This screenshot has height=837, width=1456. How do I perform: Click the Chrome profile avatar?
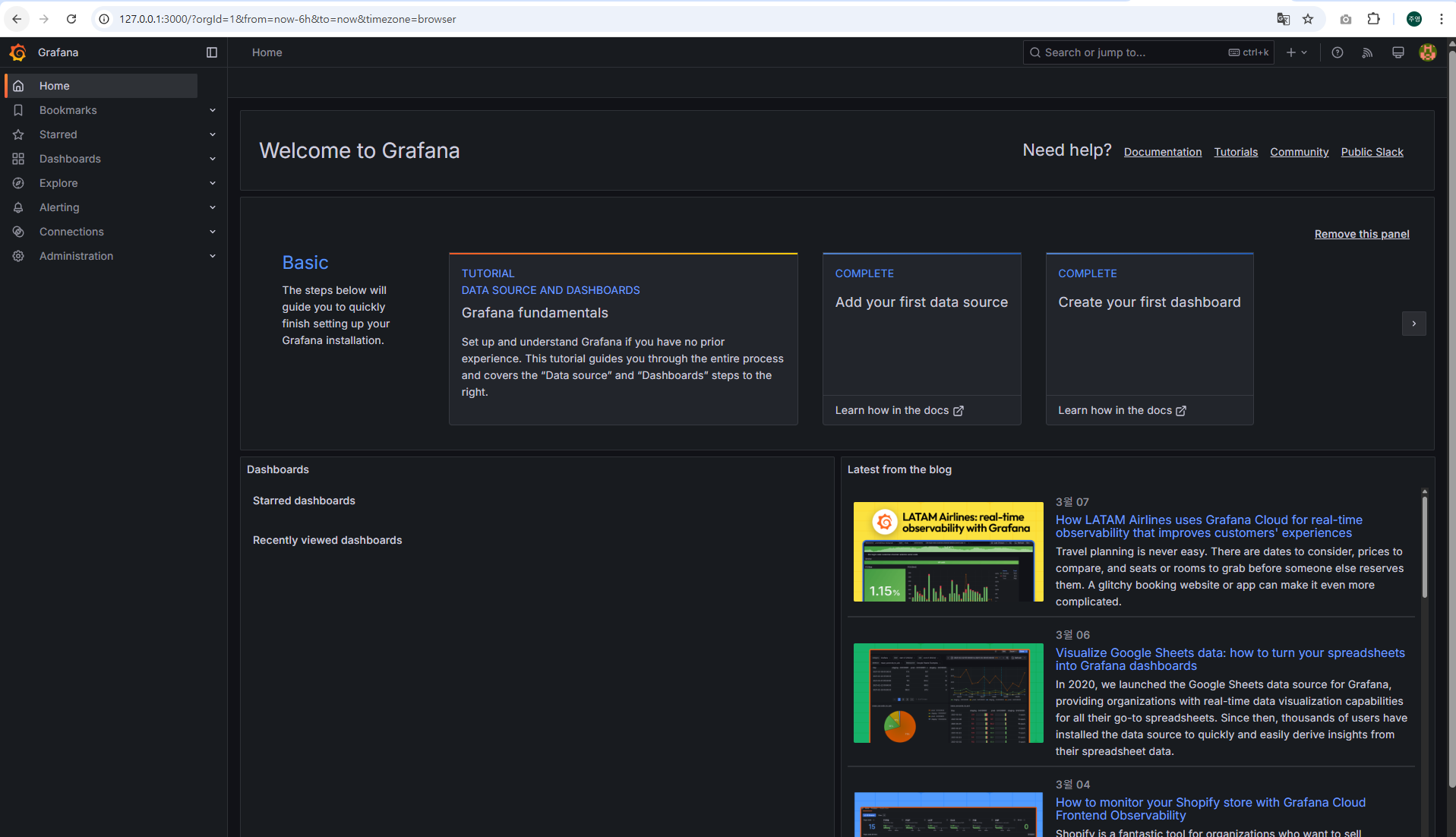(x=1414, y=19)
